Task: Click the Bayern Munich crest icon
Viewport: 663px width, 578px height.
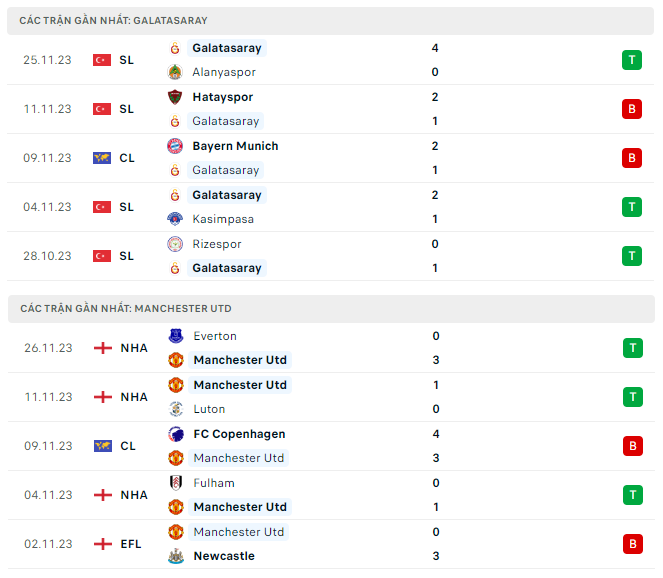Action: (175, 146)
